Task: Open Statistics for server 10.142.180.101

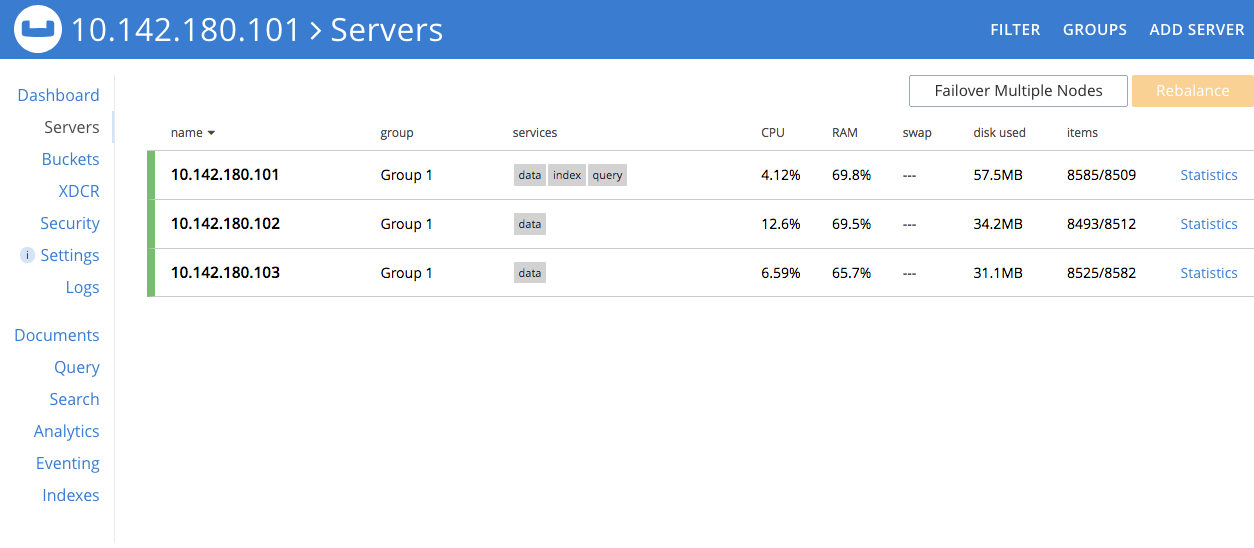Action: (1208, 175)
